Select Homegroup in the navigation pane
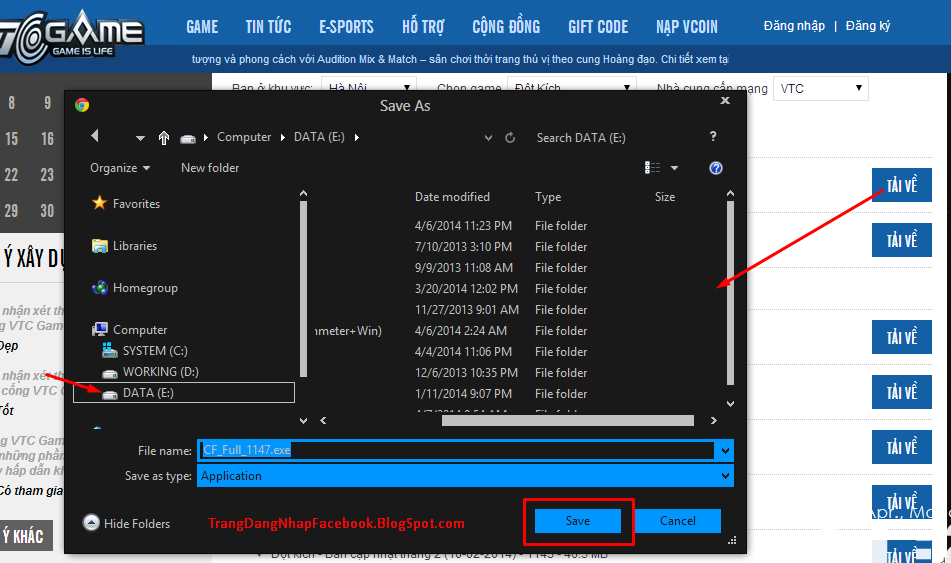The height and width of the screenshot is (563, 951). [145, 288]
